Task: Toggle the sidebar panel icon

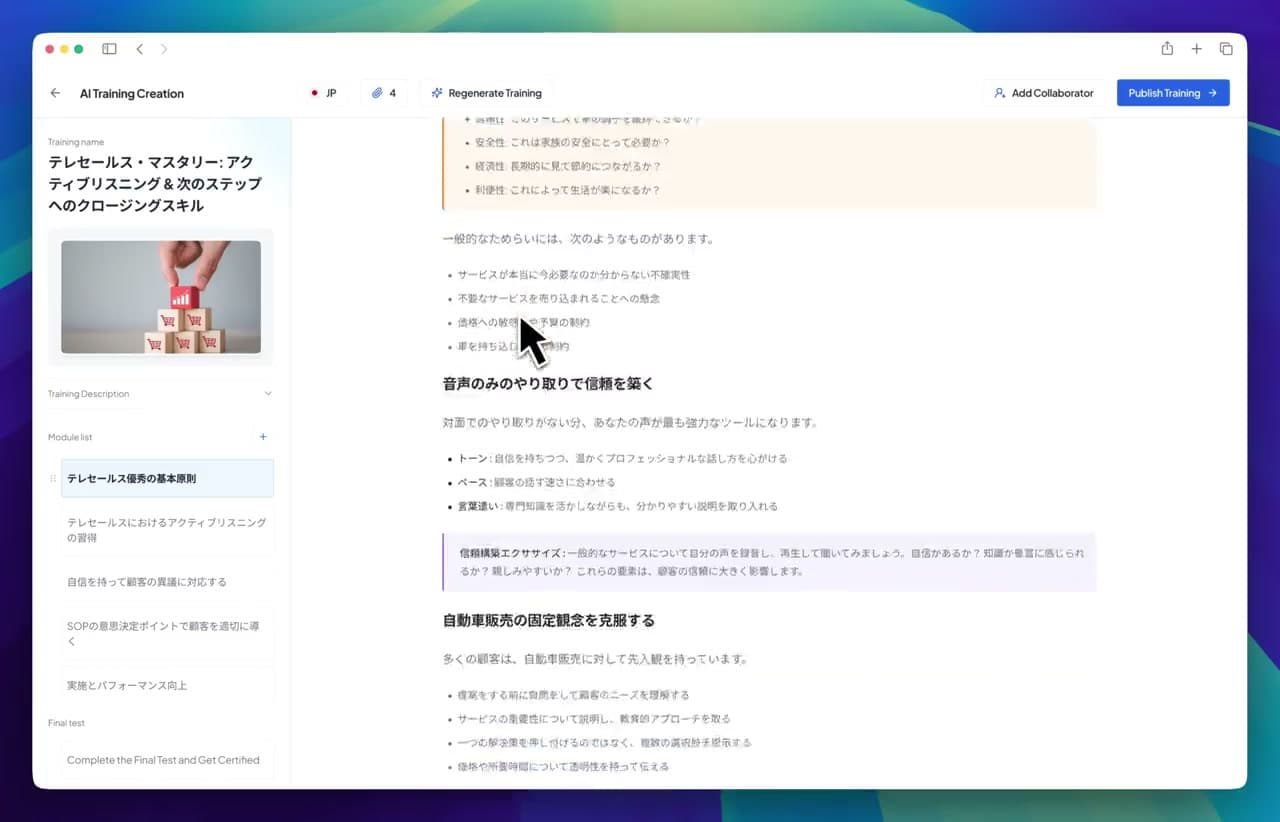Action: 109,49
